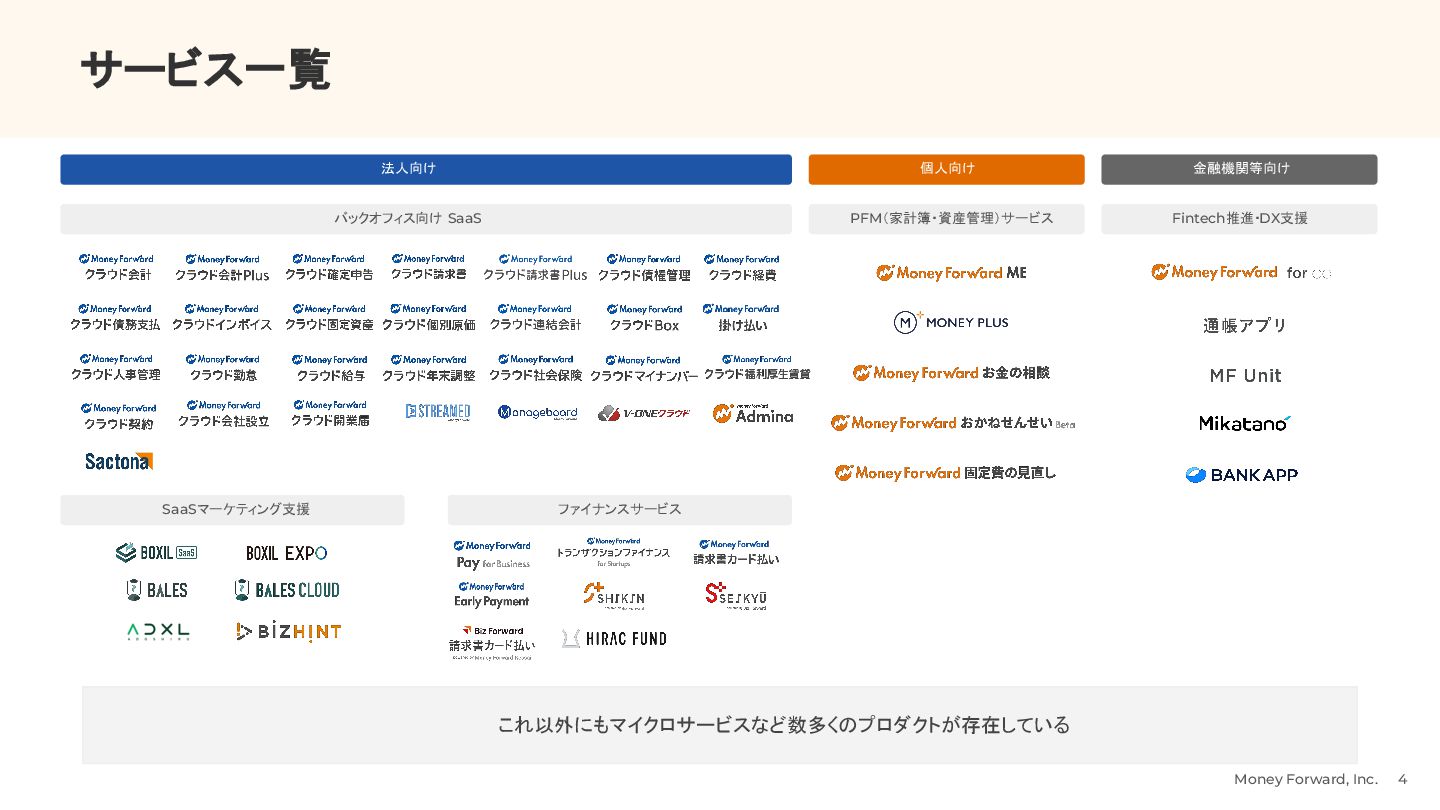Click the バックオフィス向け SaaS section header
Viewport: 1440px width, 810px height.
pyautogui.click(x=426, y=219)
